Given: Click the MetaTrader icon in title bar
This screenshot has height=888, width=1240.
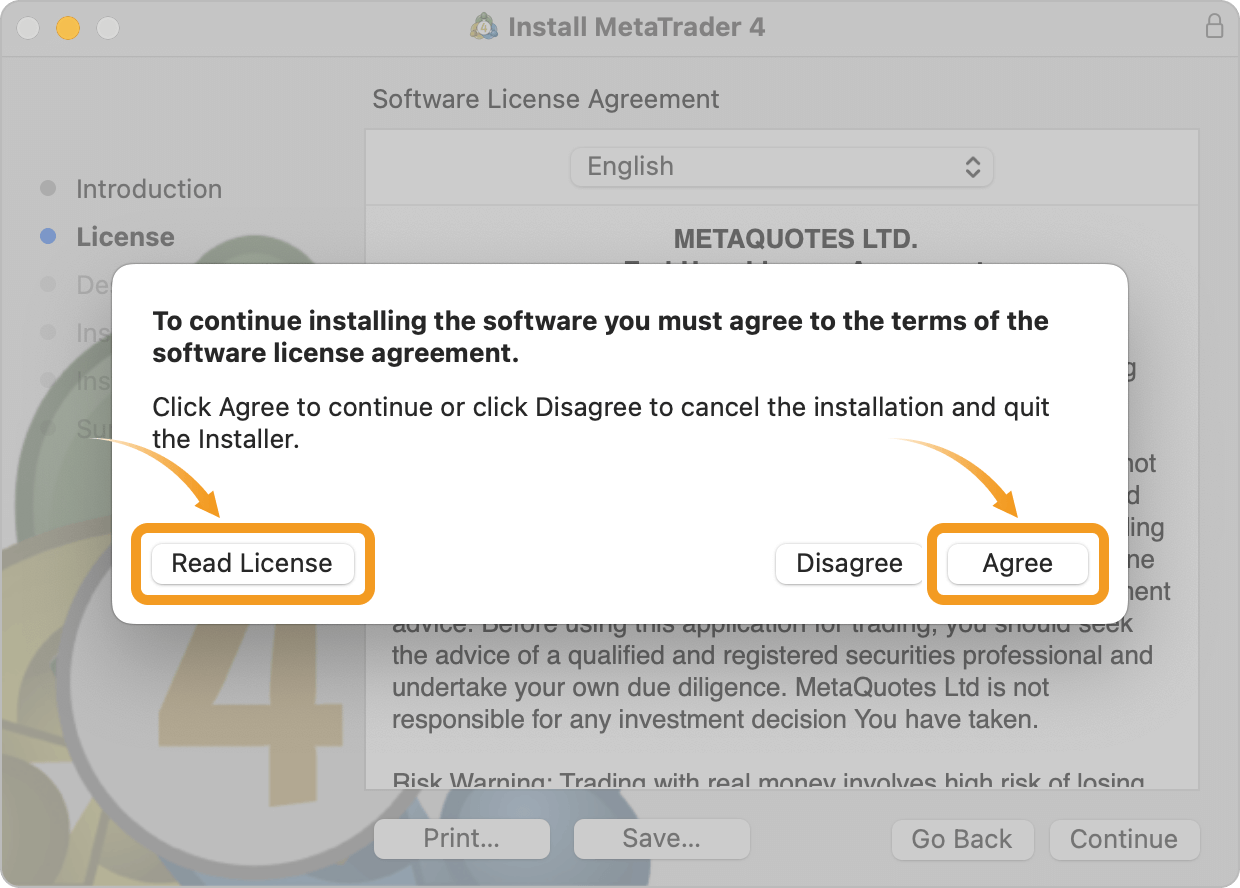Looking at the screenshot, I should [484, 27].
